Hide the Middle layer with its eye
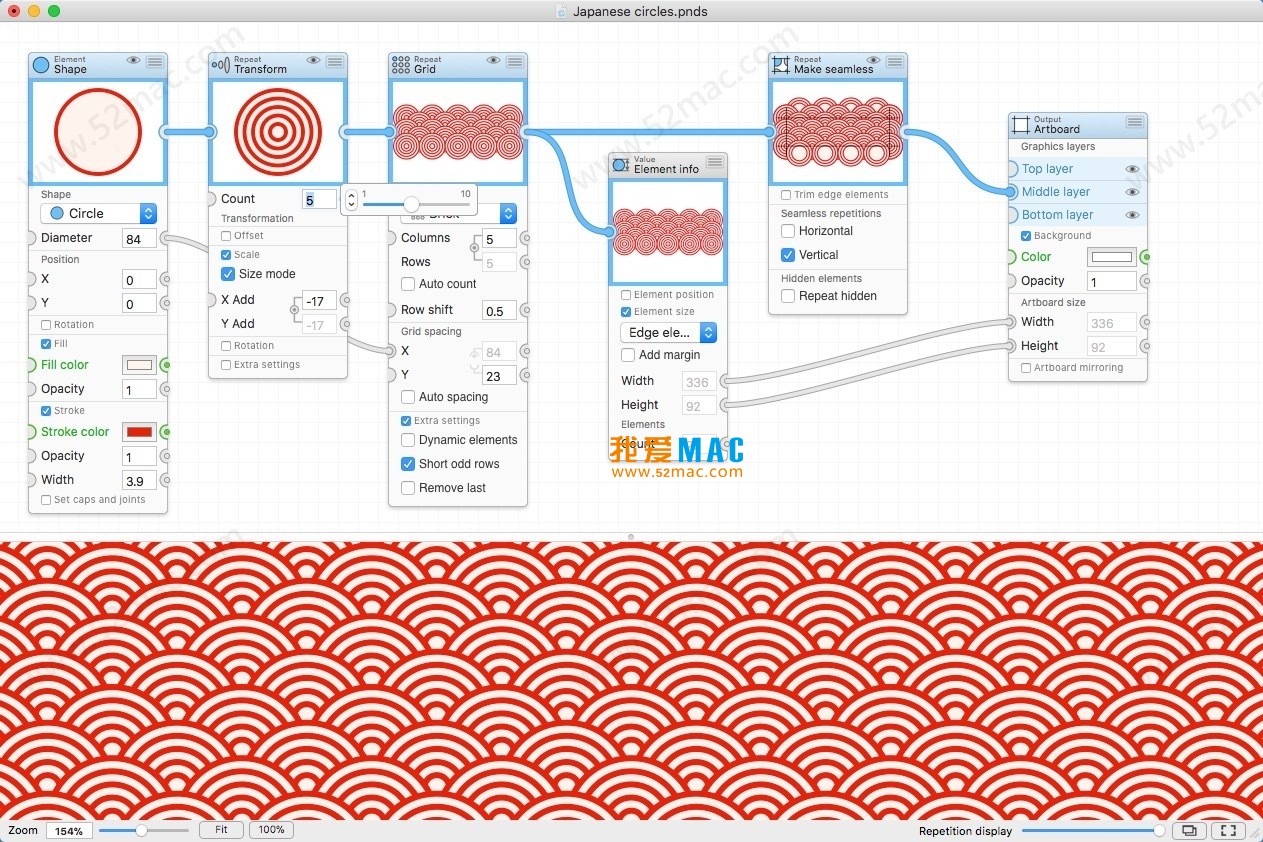Viewport: 1263px width, 842px height. click(1133, 192)
